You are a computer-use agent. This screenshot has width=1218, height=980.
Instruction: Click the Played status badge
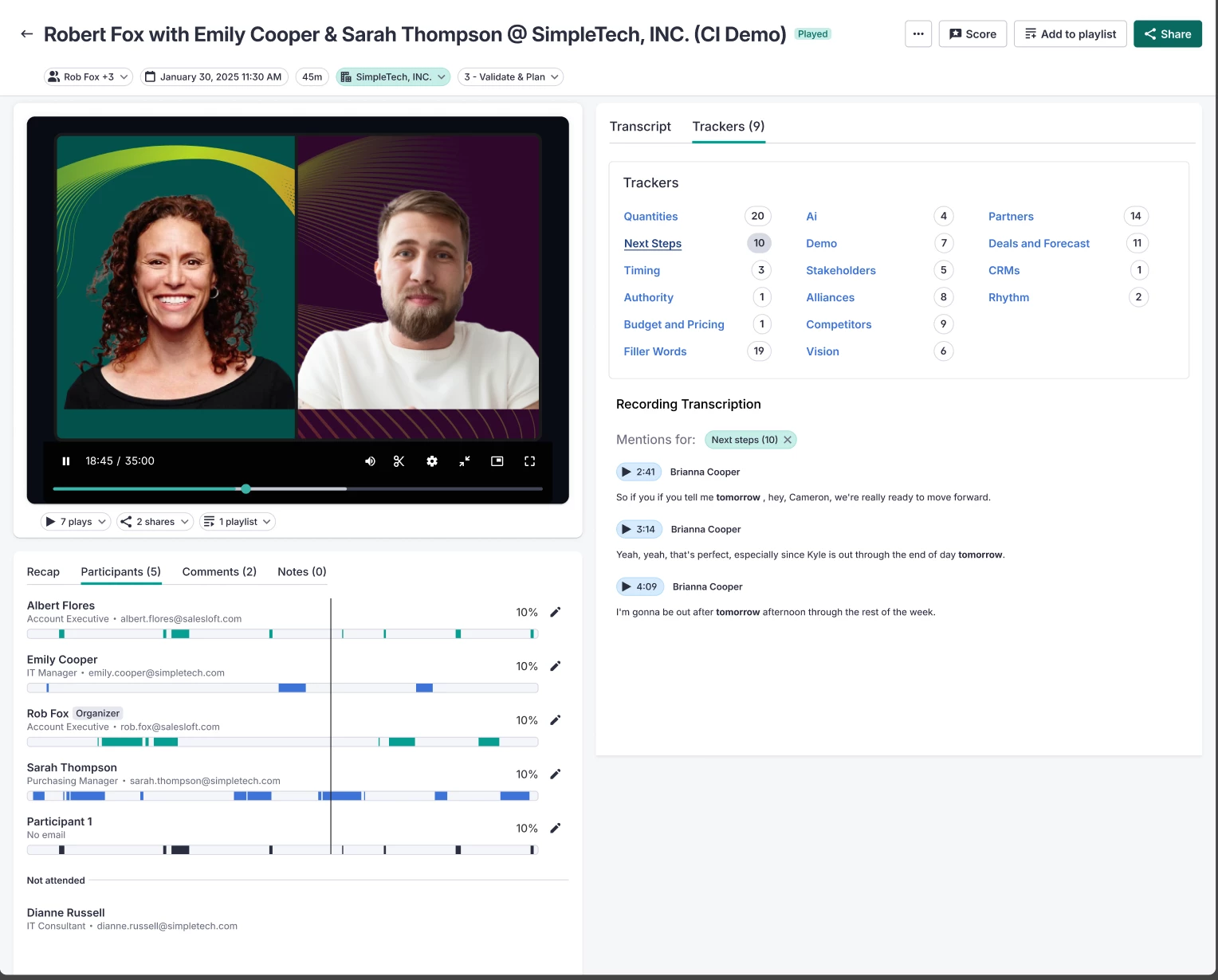pyautogui.click(x=813, y=34)
